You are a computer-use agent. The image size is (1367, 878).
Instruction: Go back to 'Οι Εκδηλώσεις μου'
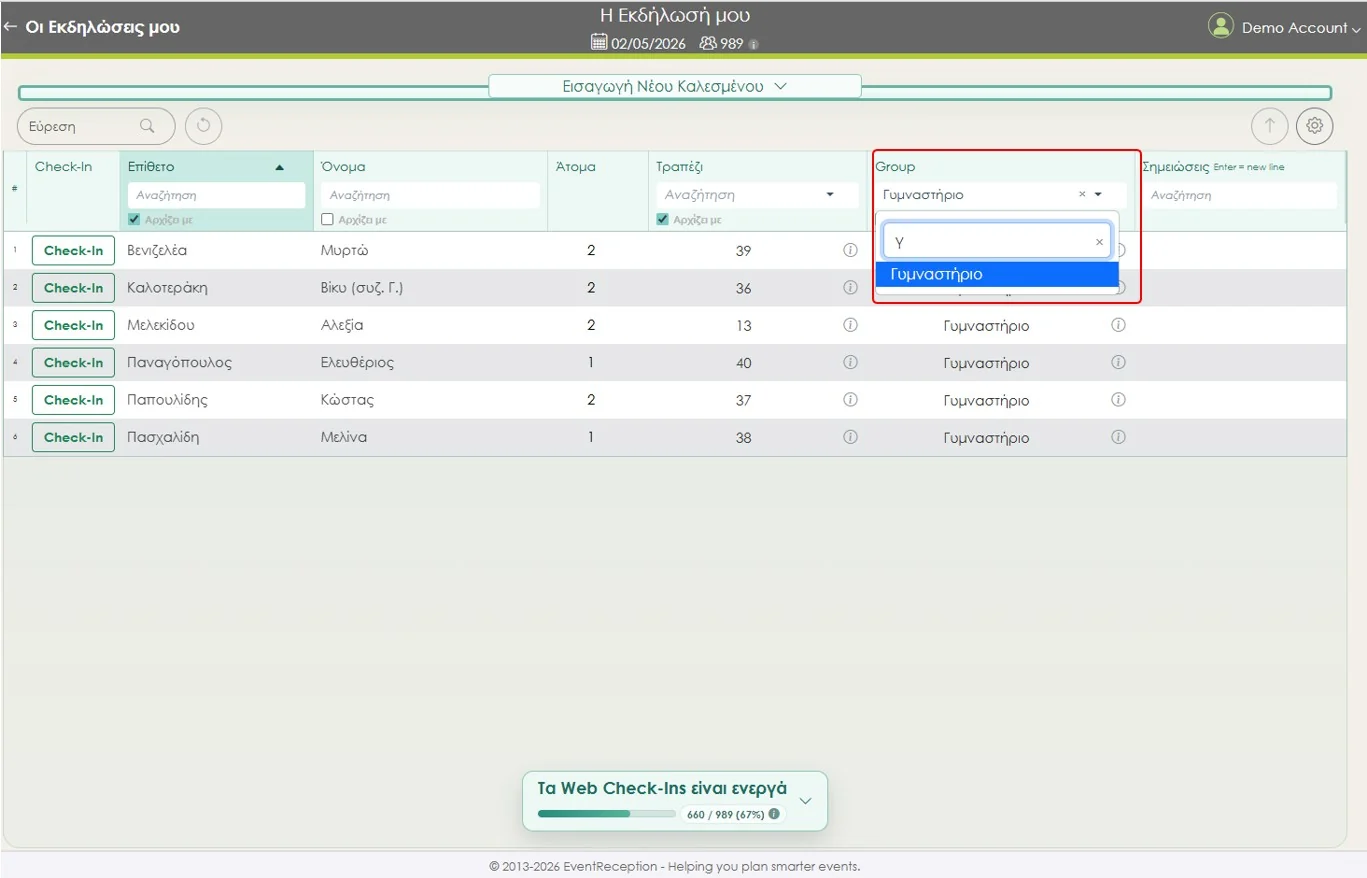click(x=92, y=27)
